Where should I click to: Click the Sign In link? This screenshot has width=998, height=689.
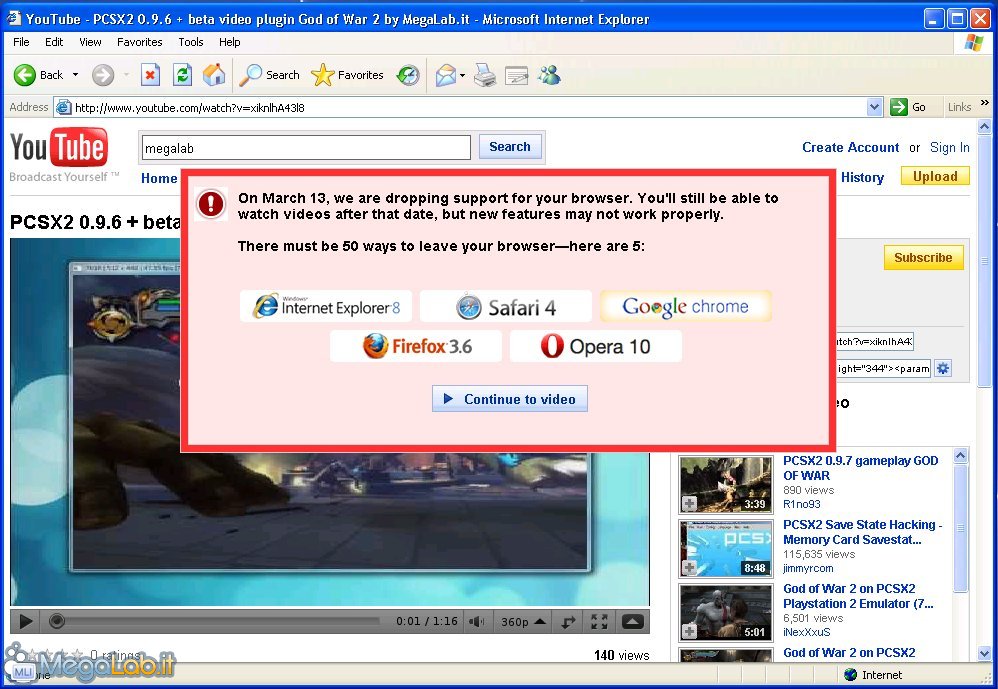pos(950,148)
